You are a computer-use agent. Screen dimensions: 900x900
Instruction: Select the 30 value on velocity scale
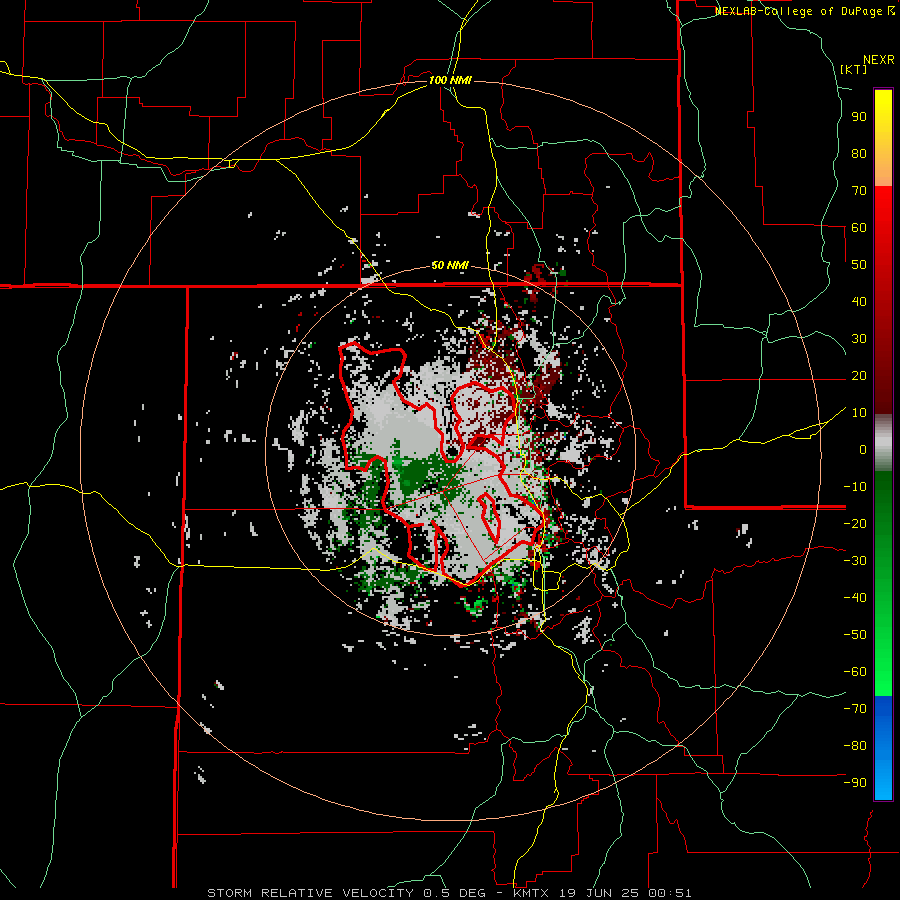pyautogui.click(x=859, y=339)
